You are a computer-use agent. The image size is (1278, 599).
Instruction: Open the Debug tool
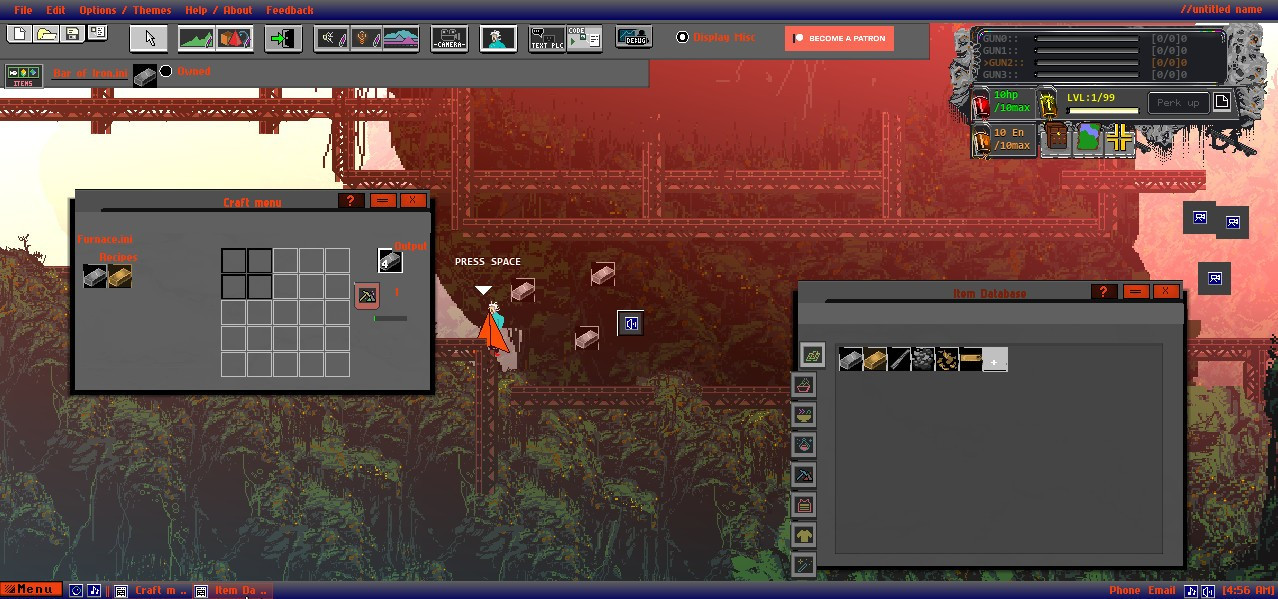(x=634, y=38)
